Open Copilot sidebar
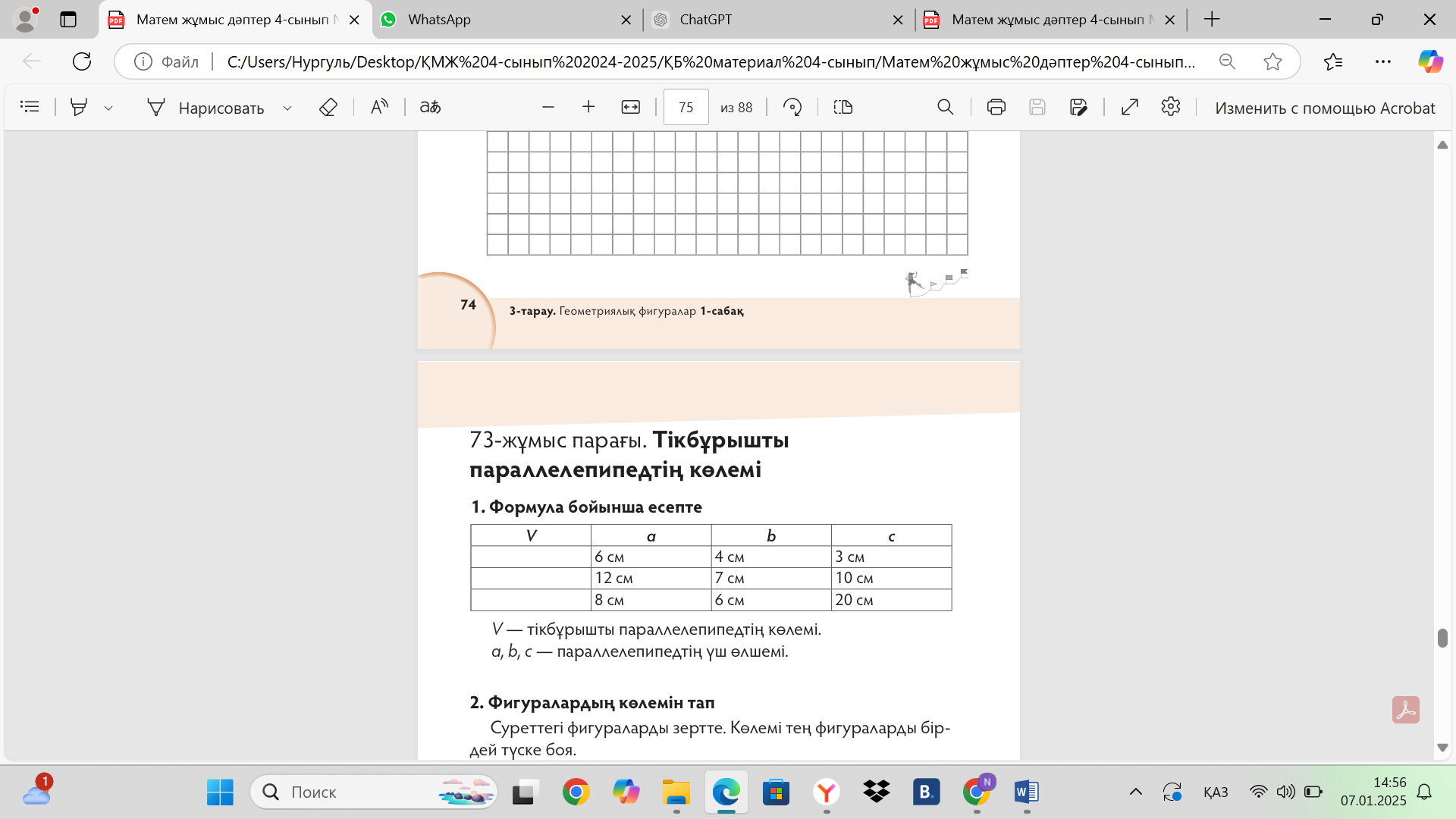Viewport: 1456px width, 819px height. [1430, 61]
